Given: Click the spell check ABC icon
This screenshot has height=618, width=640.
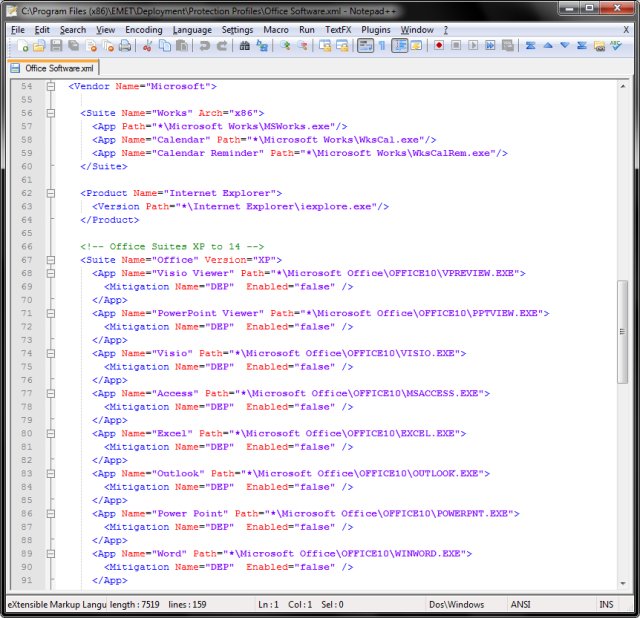Looking at the screenshot, I should pos(614,46).
